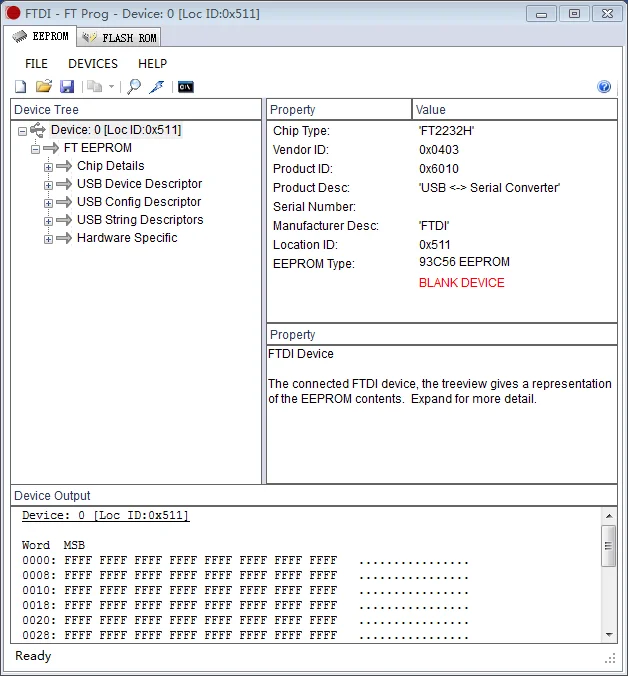Open the HELP menu
The height and width of the screenshot is (676, 628).
(x=152, y=64)
